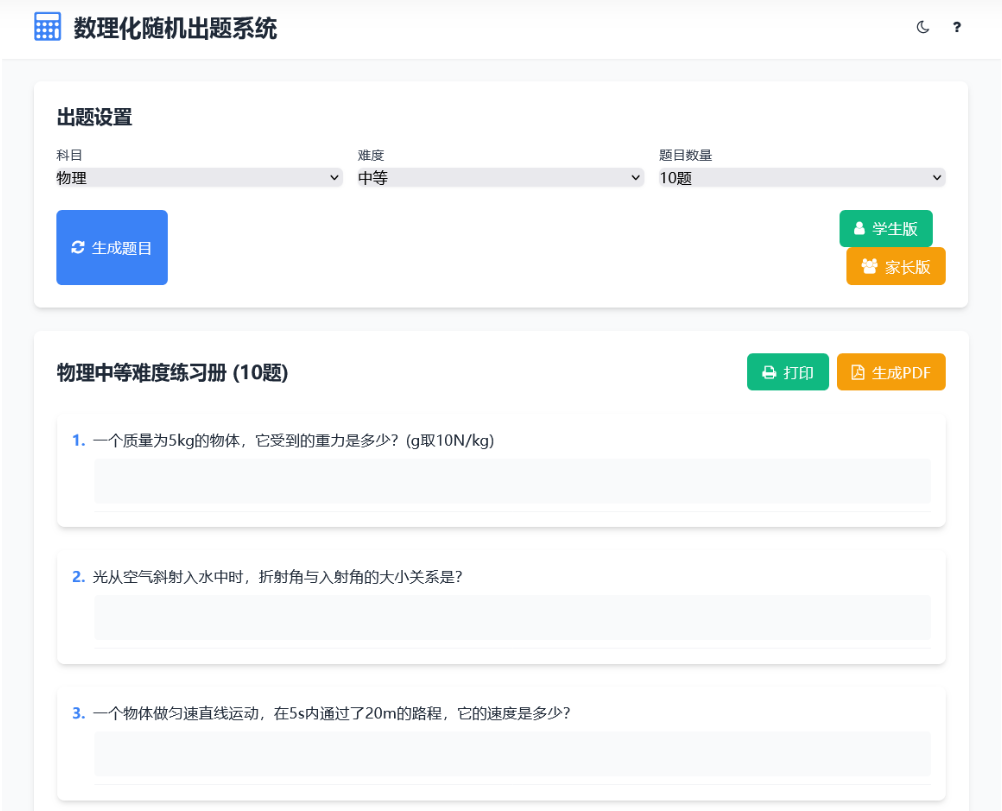The height and width of the screenshot is (811, 1002).
Task: Open the 难度 difficulty dropdown
Action: pyautogui.click(x=498, y=177)
